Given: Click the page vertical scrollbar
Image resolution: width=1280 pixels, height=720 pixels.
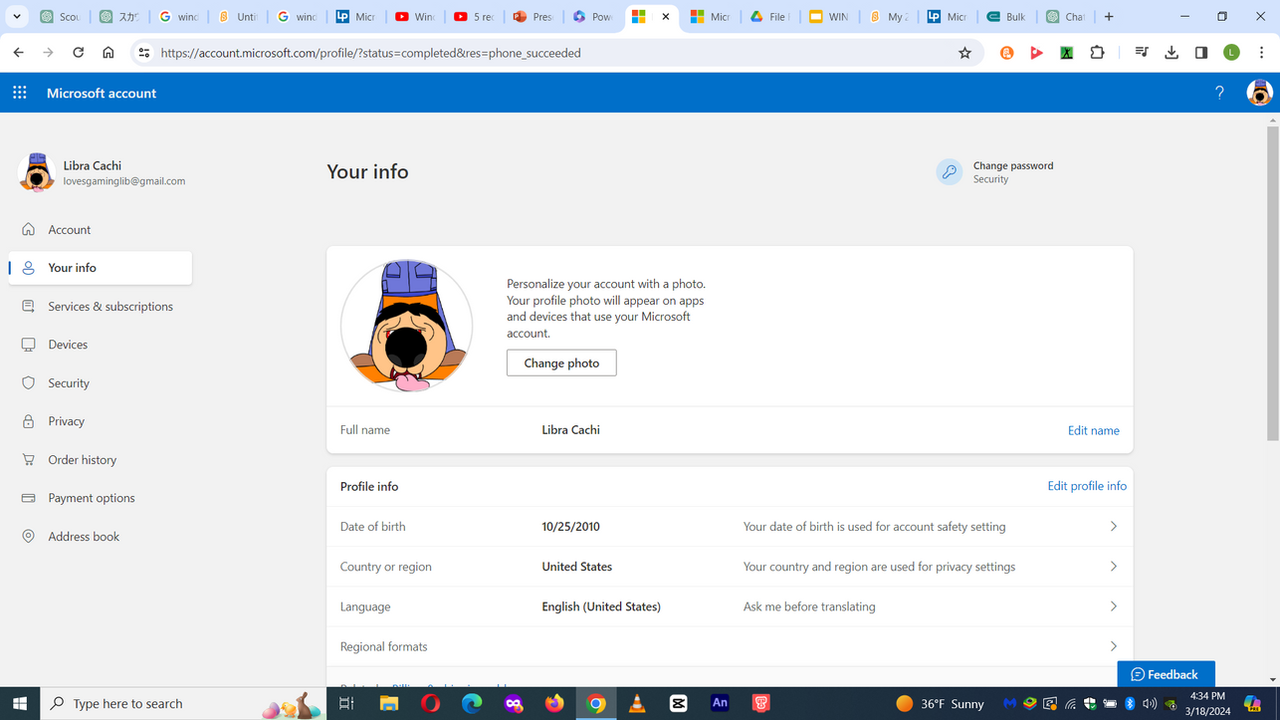Looking at the screenshot, I should point(1272,285).
